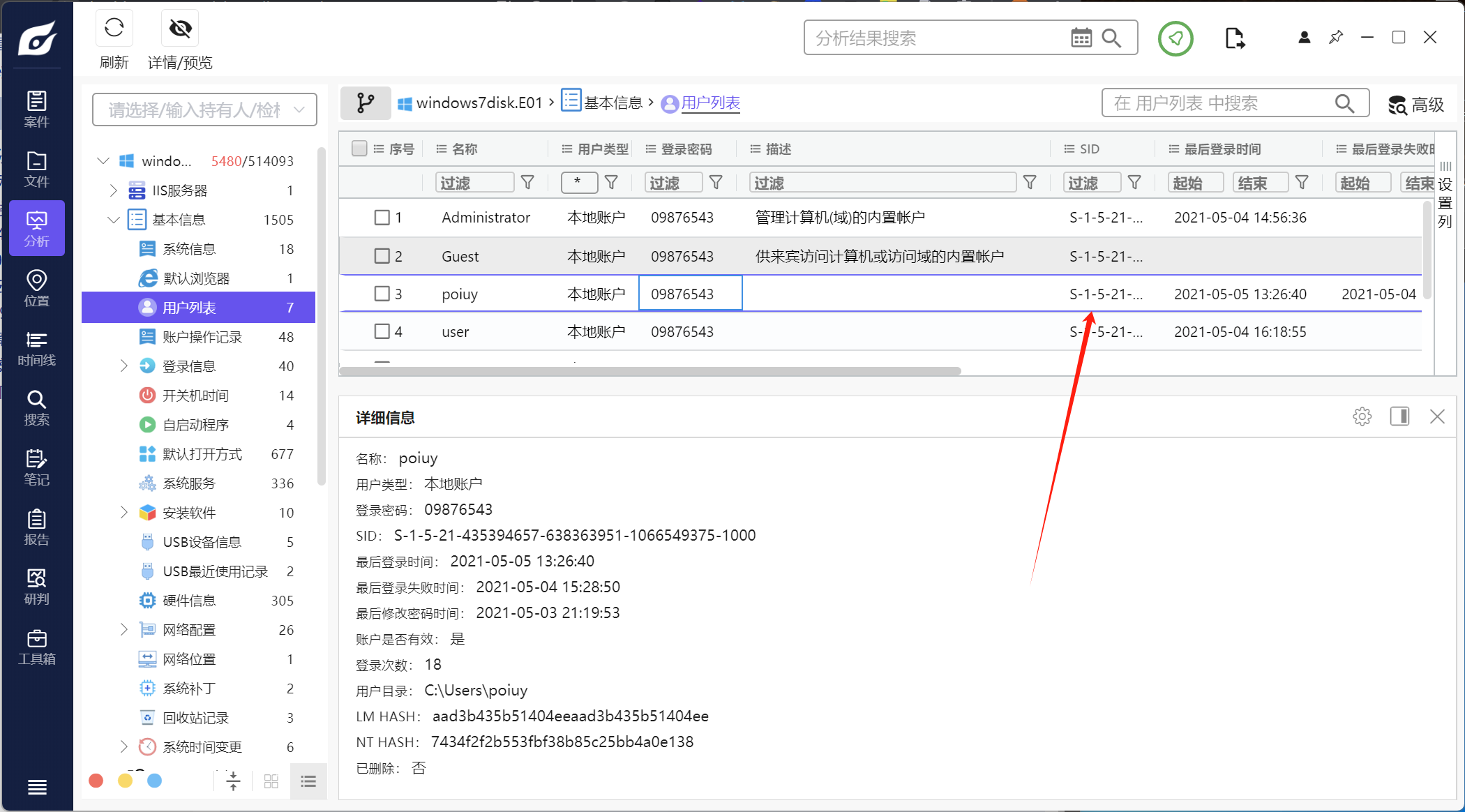Click the 高级 advanced search button
The height and width of the screenshot is (812, 1465).
pyautogui.click(x=1416, y=105)
